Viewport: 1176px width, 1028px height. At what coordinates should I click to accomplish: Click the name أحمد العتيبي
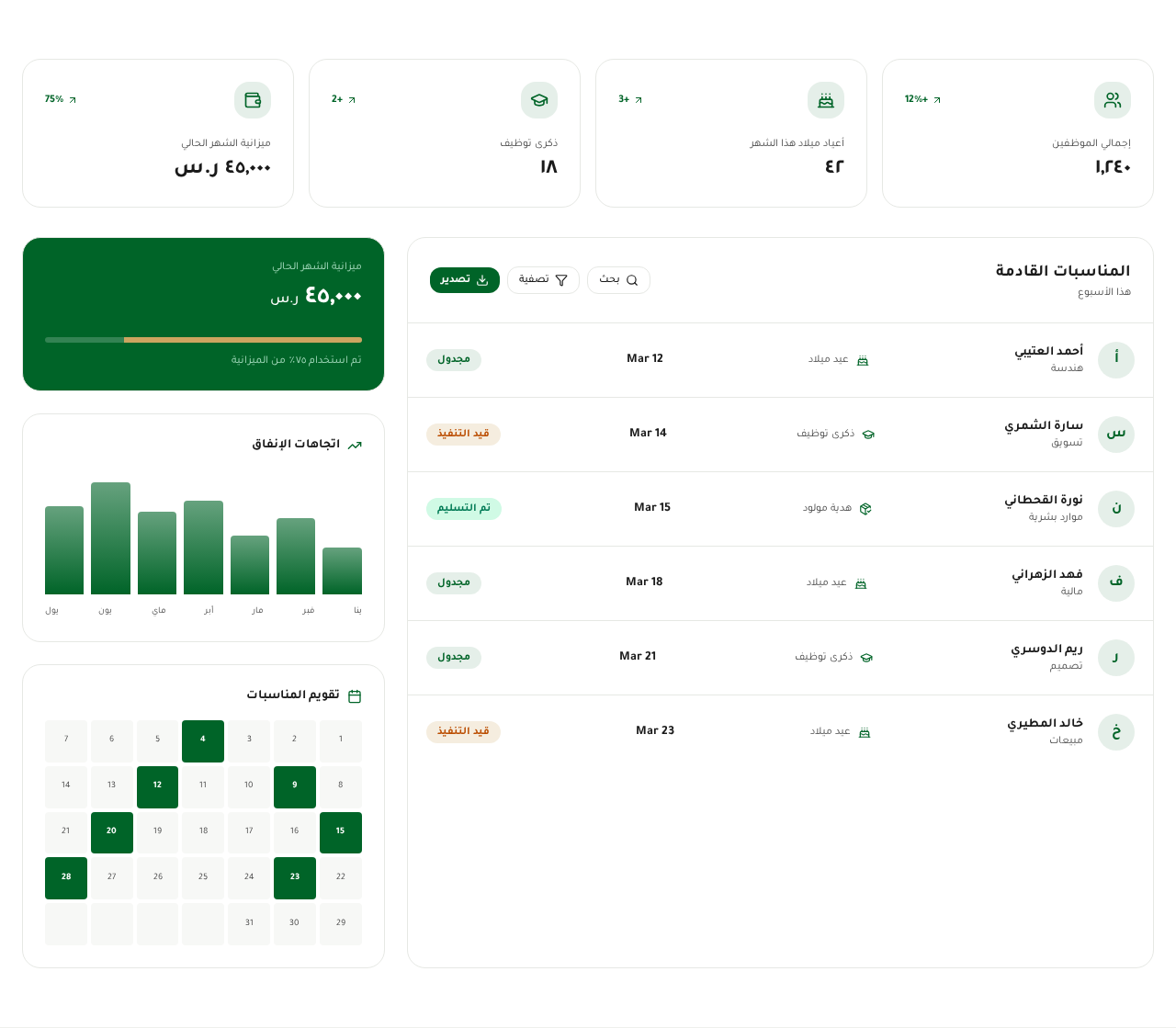1049,351
